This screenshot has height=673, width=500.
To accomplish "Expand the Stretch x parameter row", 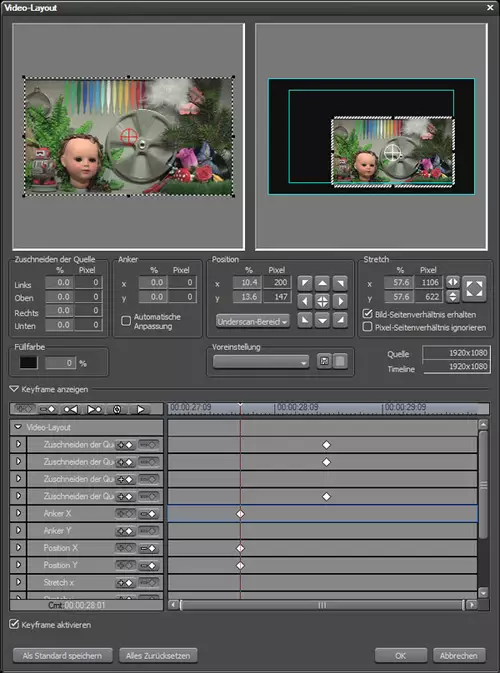I will click(x=18, y=582).
